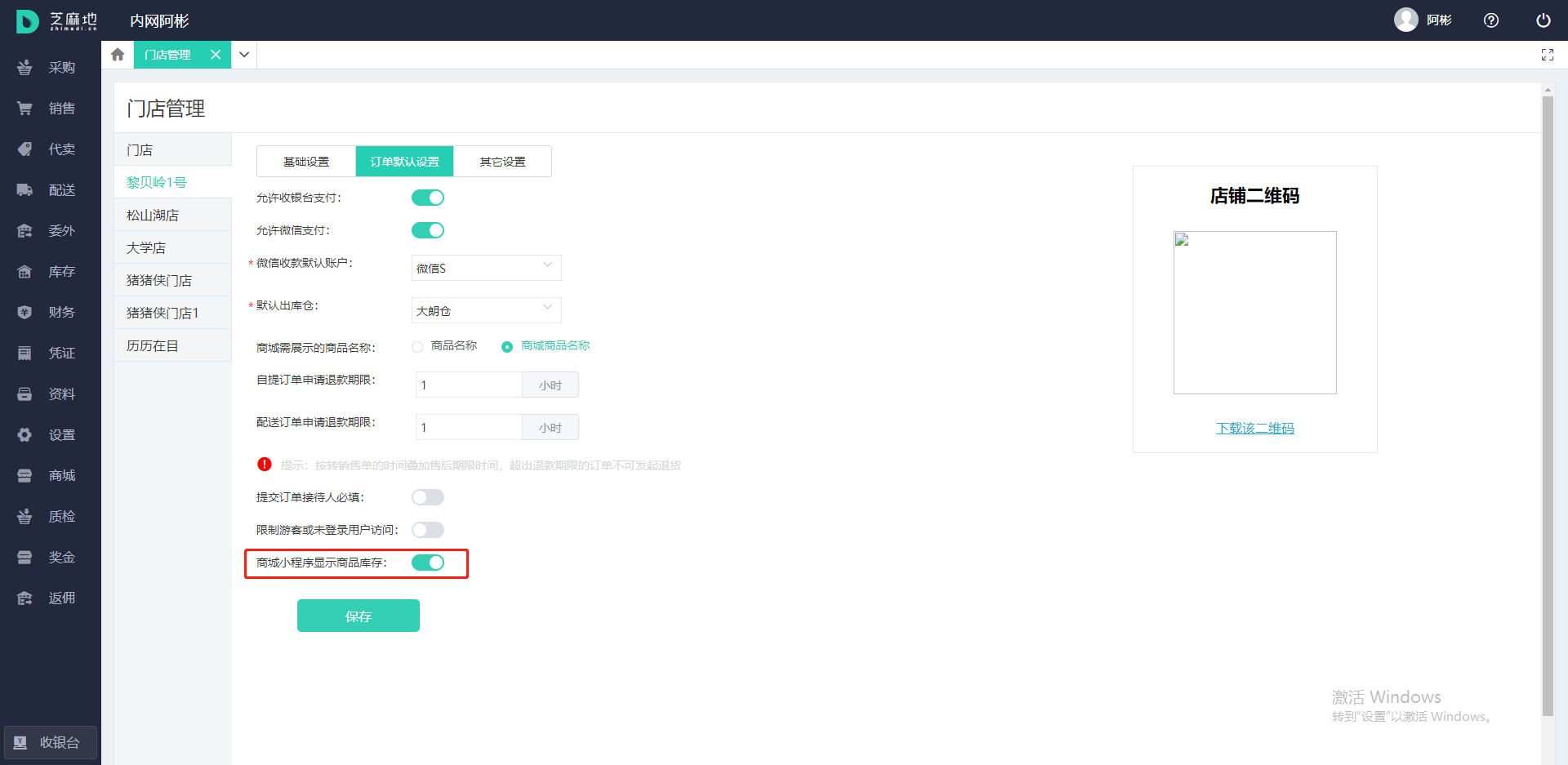Screen dimensions: 1568x765
Task: Toggle 允许收银台支付 switch
Action: pos(428,198)
